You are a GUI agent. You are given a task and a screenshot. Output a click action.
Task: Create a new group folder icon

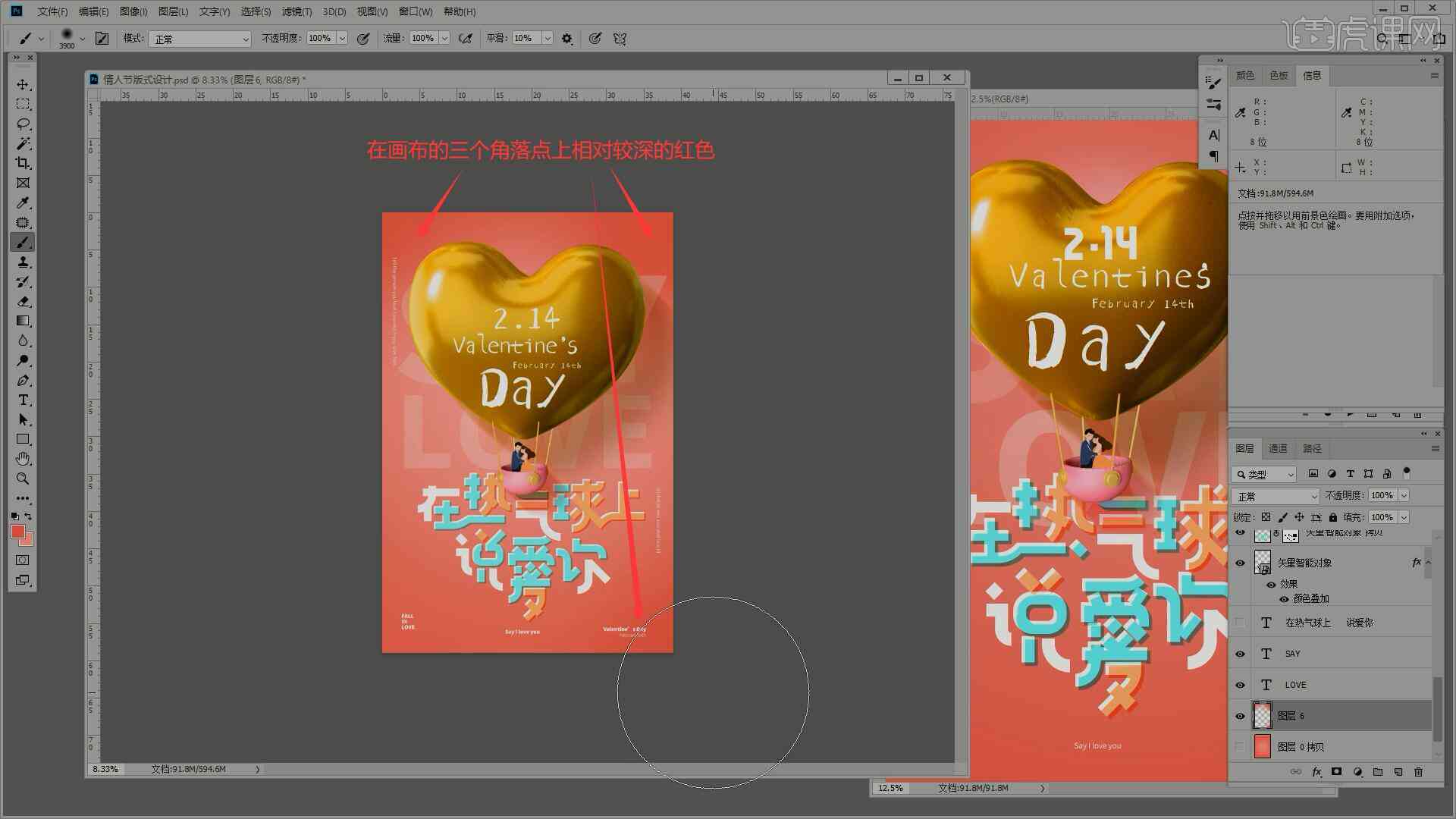click(1377, 772)
